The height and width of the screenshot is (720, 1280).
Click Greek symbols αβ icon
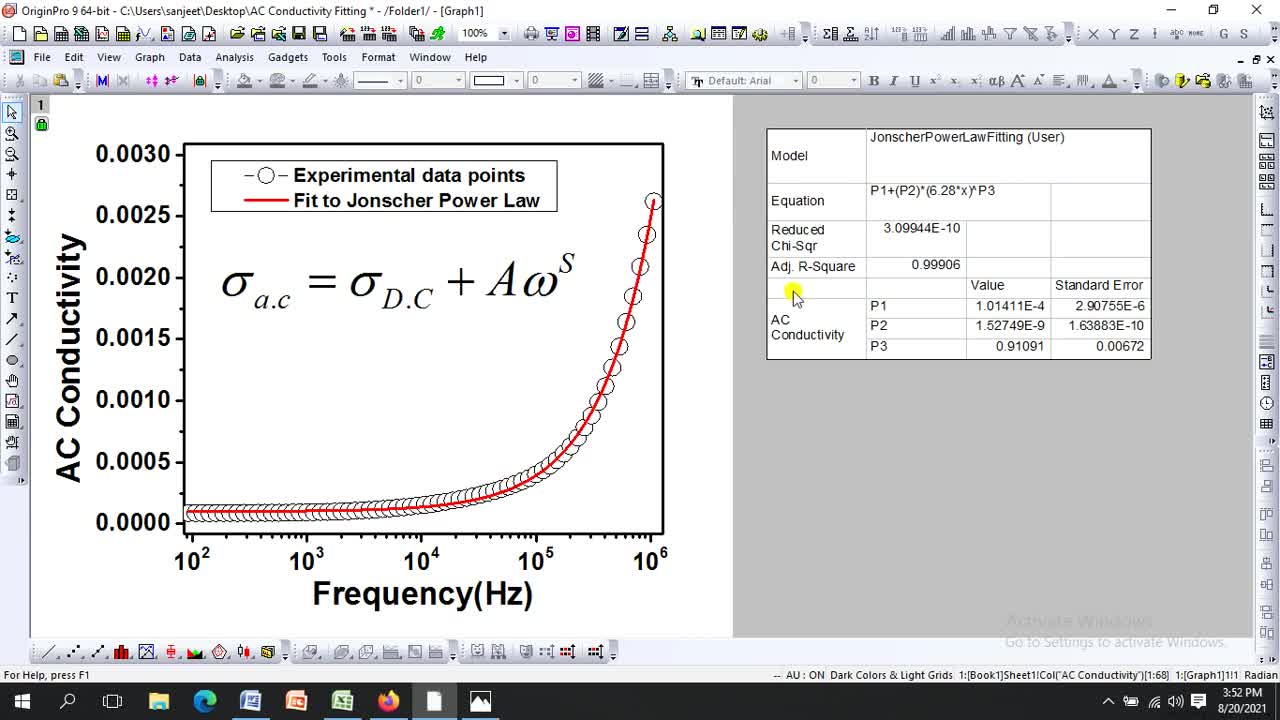996,81
